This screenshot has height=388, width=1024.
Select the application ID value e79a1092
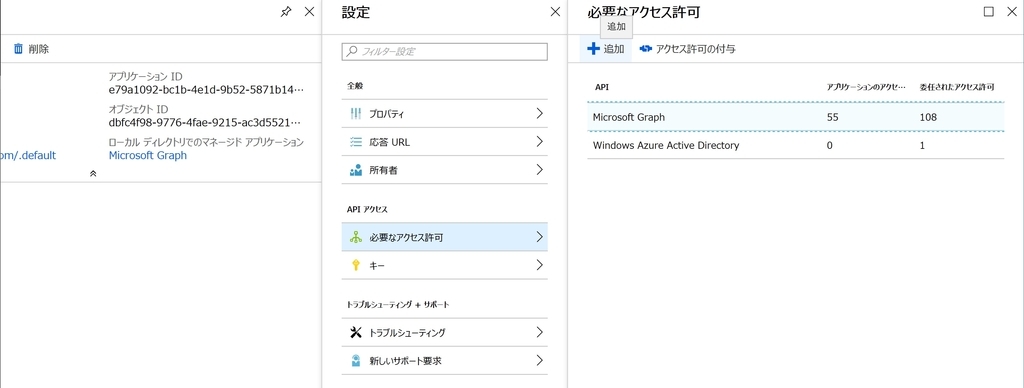(x=206, y=89)
